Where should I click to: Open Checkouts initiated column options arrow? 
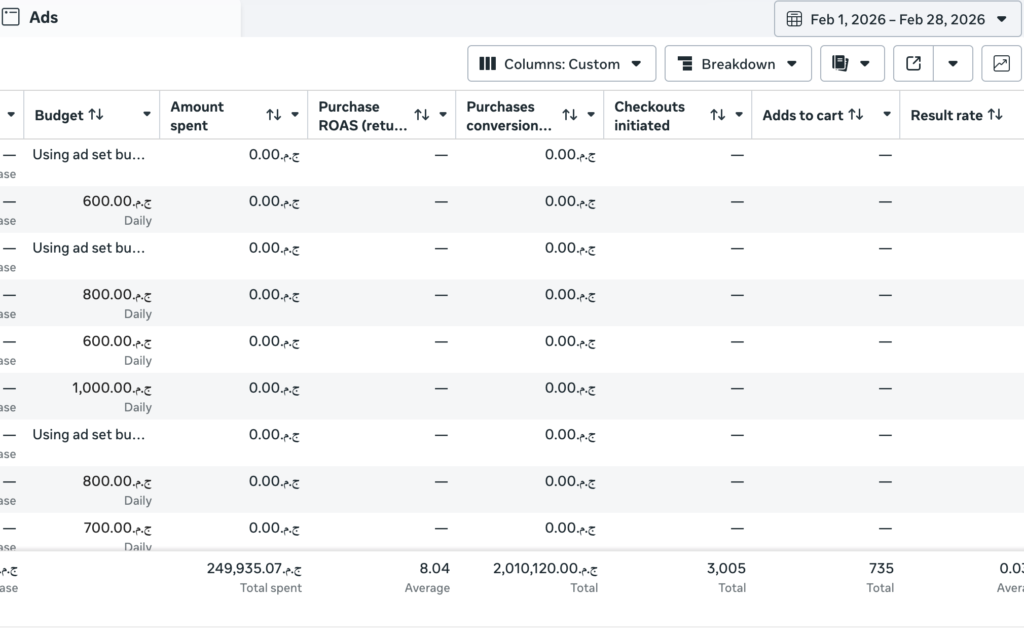739,115
